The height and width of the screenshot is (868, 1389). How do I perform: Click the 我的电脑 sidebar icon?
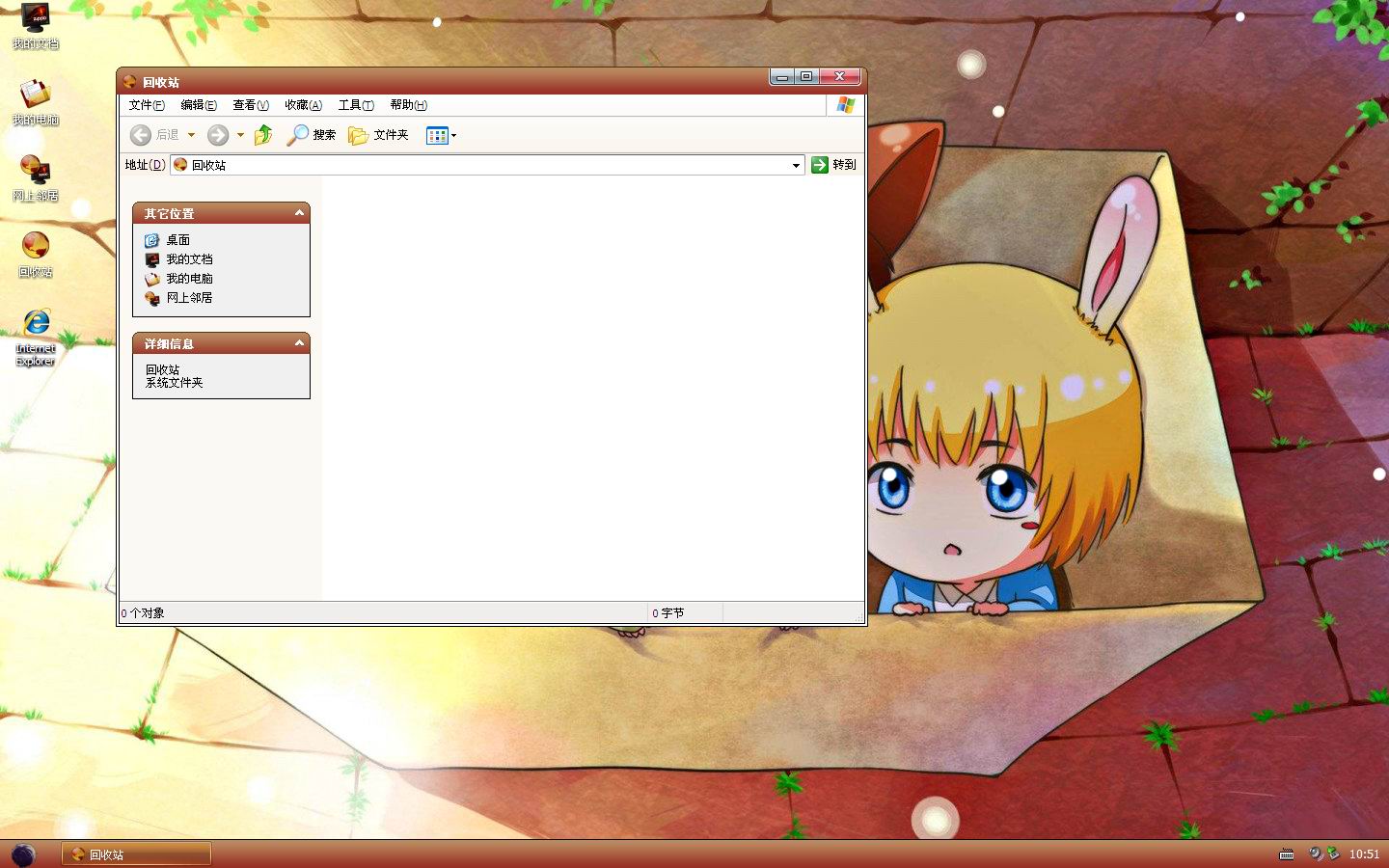(152, 279)
